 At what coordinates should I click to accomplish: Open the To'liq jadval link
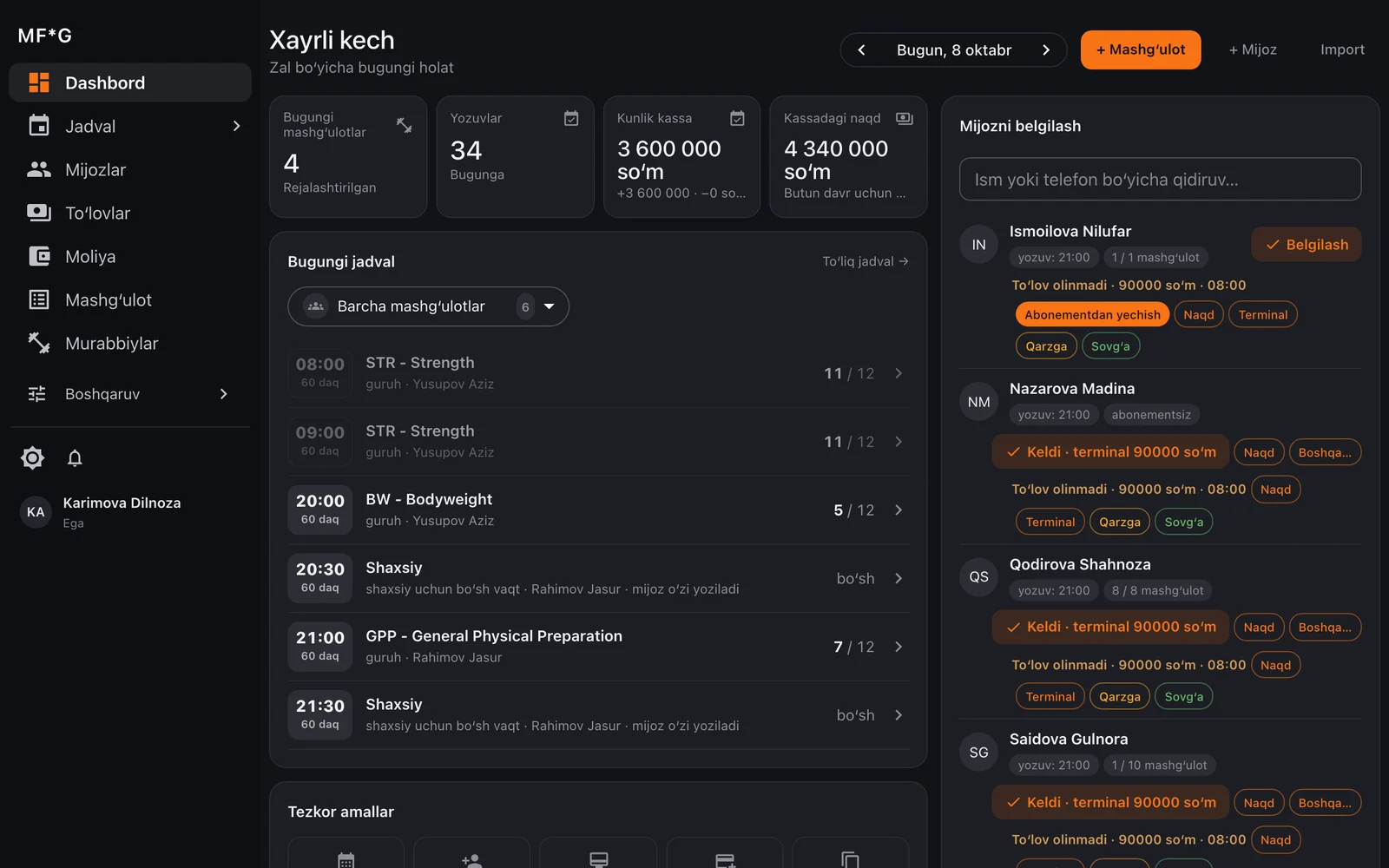coord(866,261)
